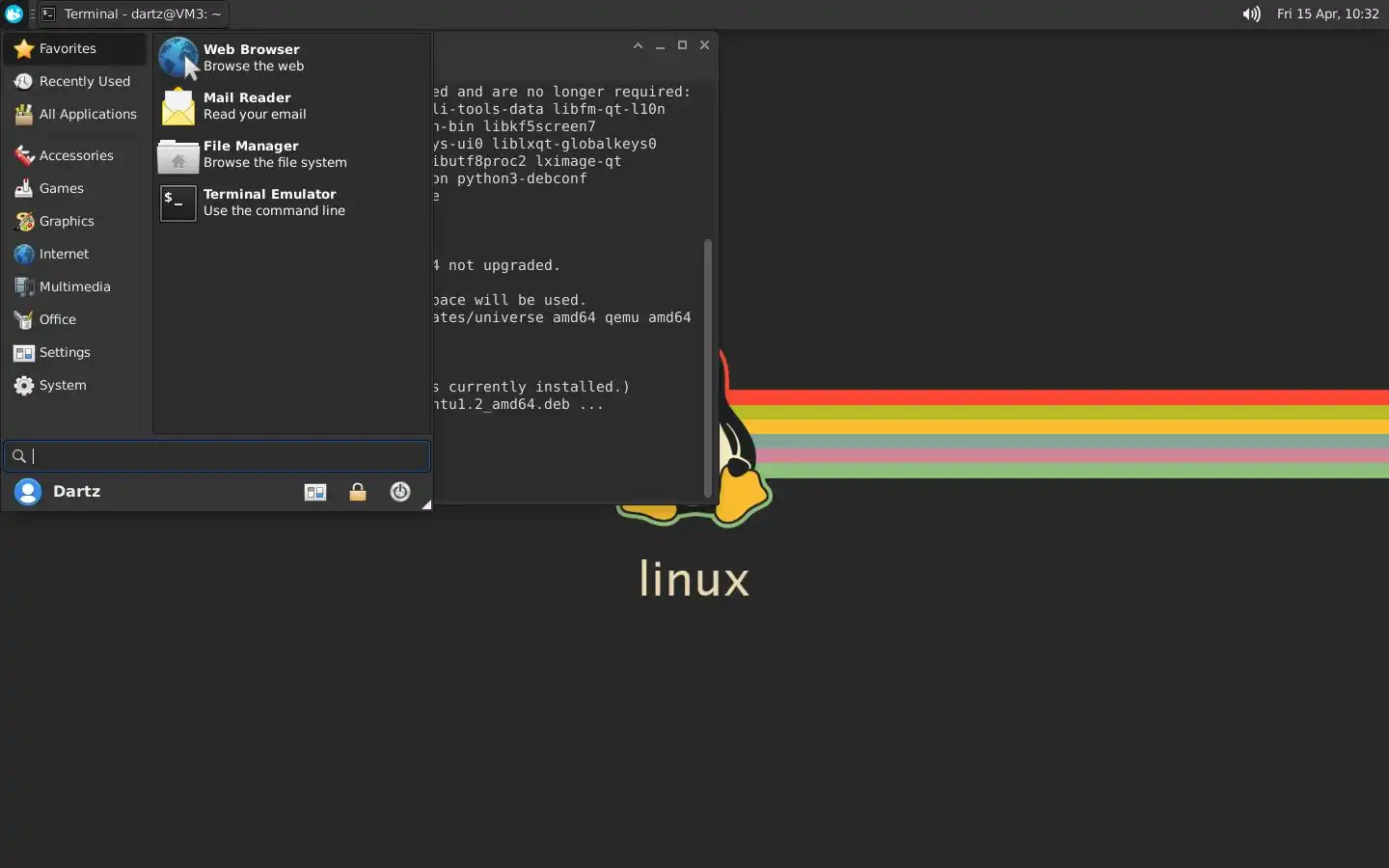Show All Applications category
This screenshot has height=868, width=1389.
pos(75,114)
